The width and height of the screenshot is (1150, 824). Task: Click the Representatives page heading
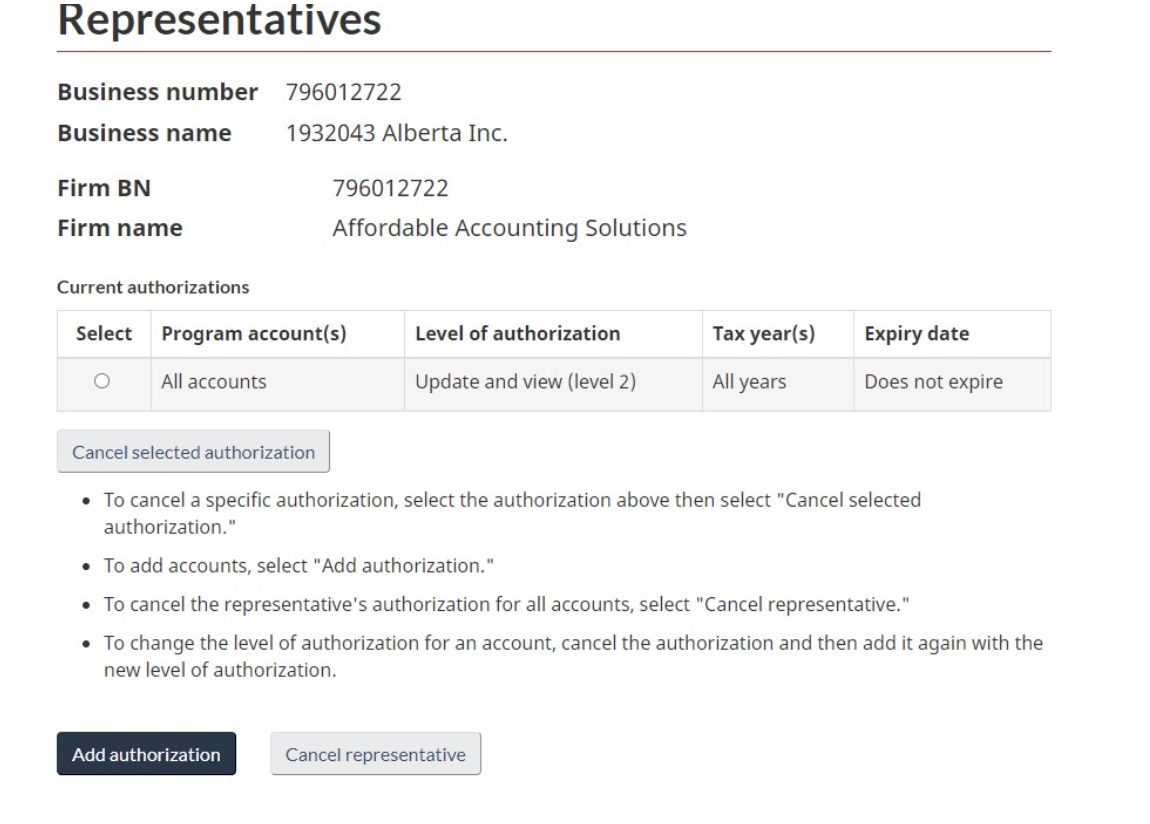(219, 19)
